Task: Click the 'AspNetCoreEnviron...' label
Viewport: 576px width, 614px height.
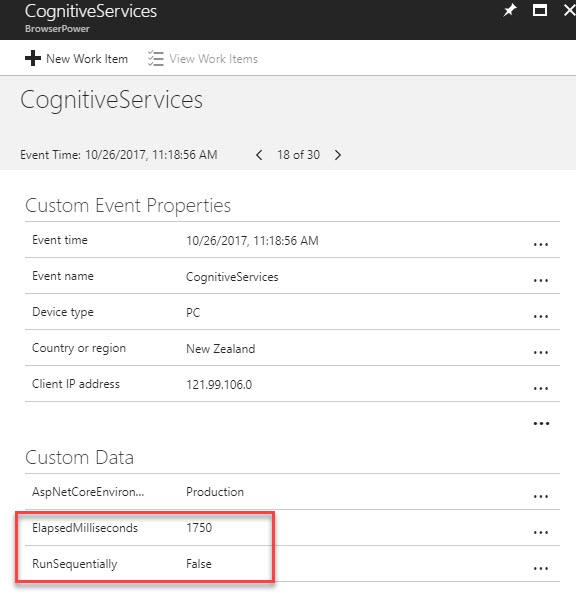Action: point(88,492)
